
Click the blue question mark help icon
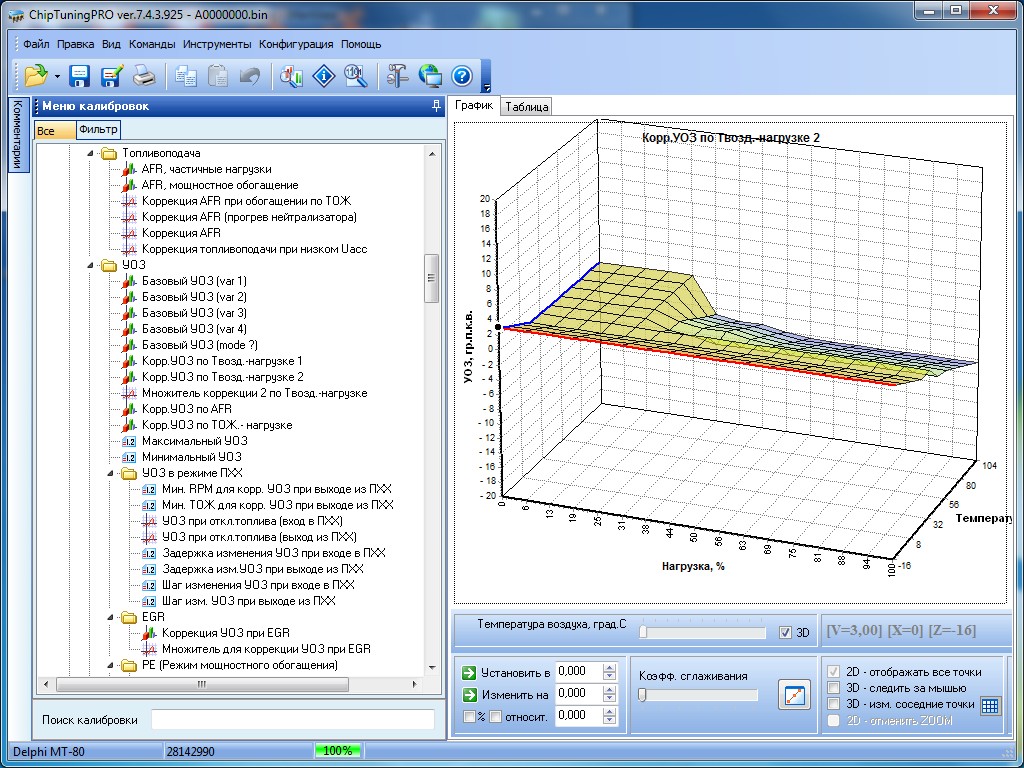tap(461, 76)
